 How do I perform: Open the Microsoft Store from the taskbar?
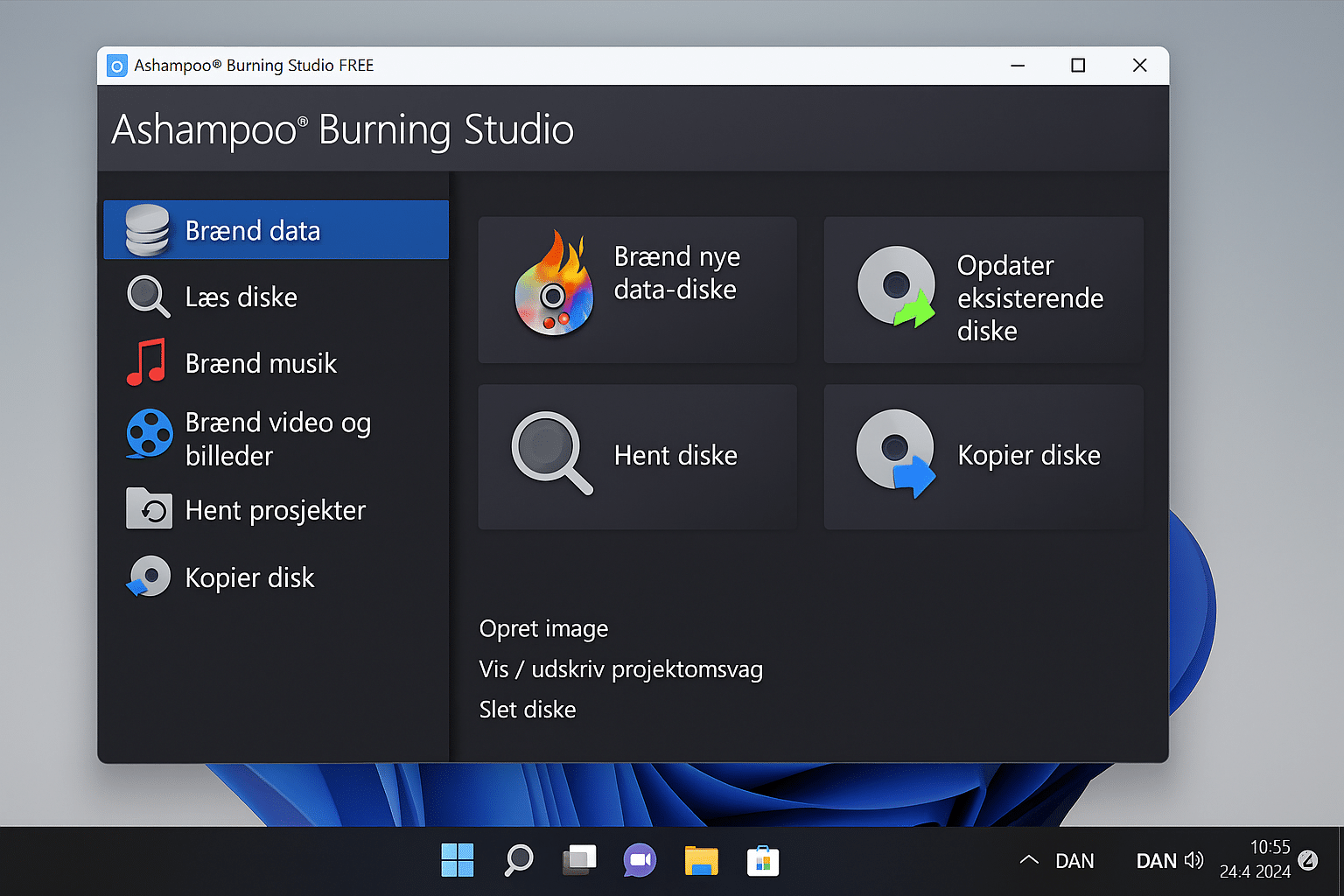(x=762, y=860)
